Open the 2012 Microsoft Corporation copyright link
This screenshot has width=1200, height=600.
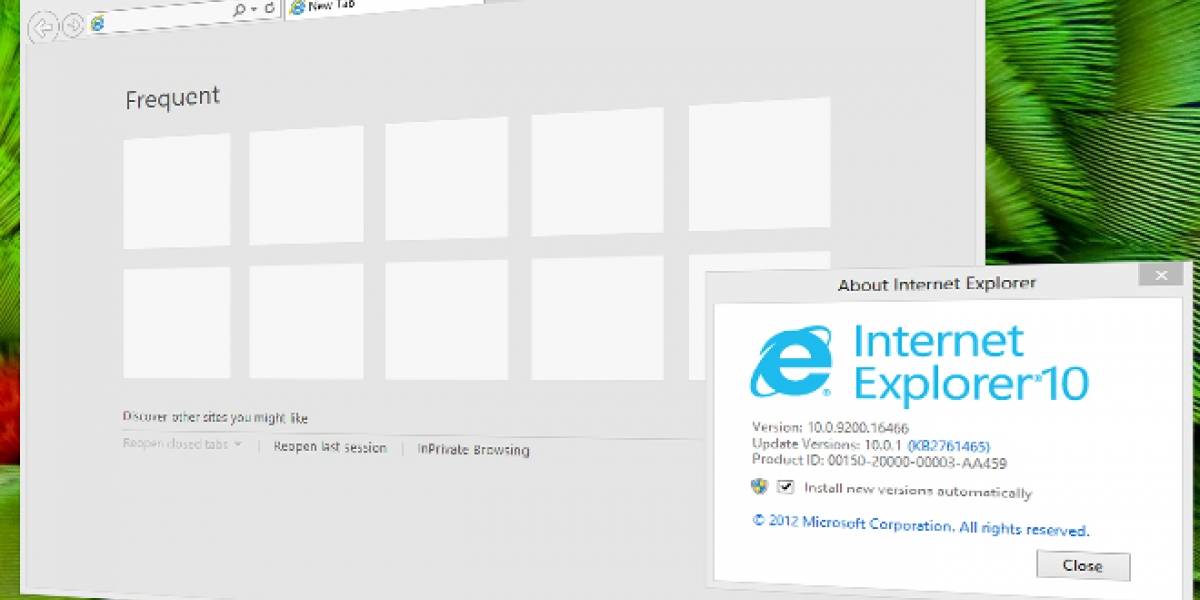(x=920, y=526)
